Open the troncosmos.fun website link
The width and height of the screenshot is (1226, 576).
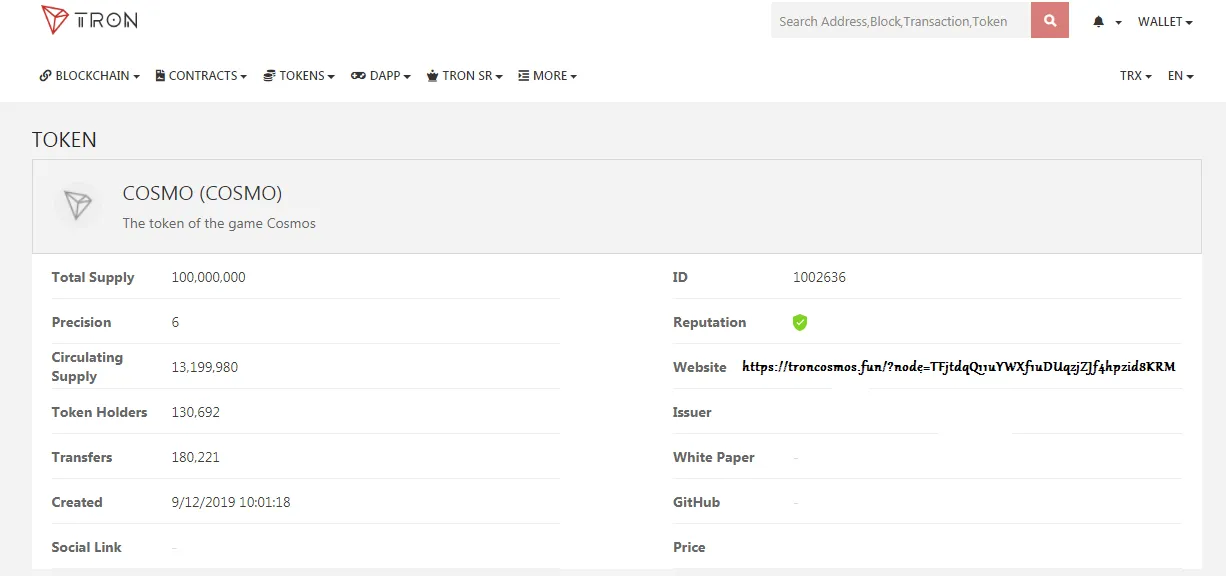point(959,367)
